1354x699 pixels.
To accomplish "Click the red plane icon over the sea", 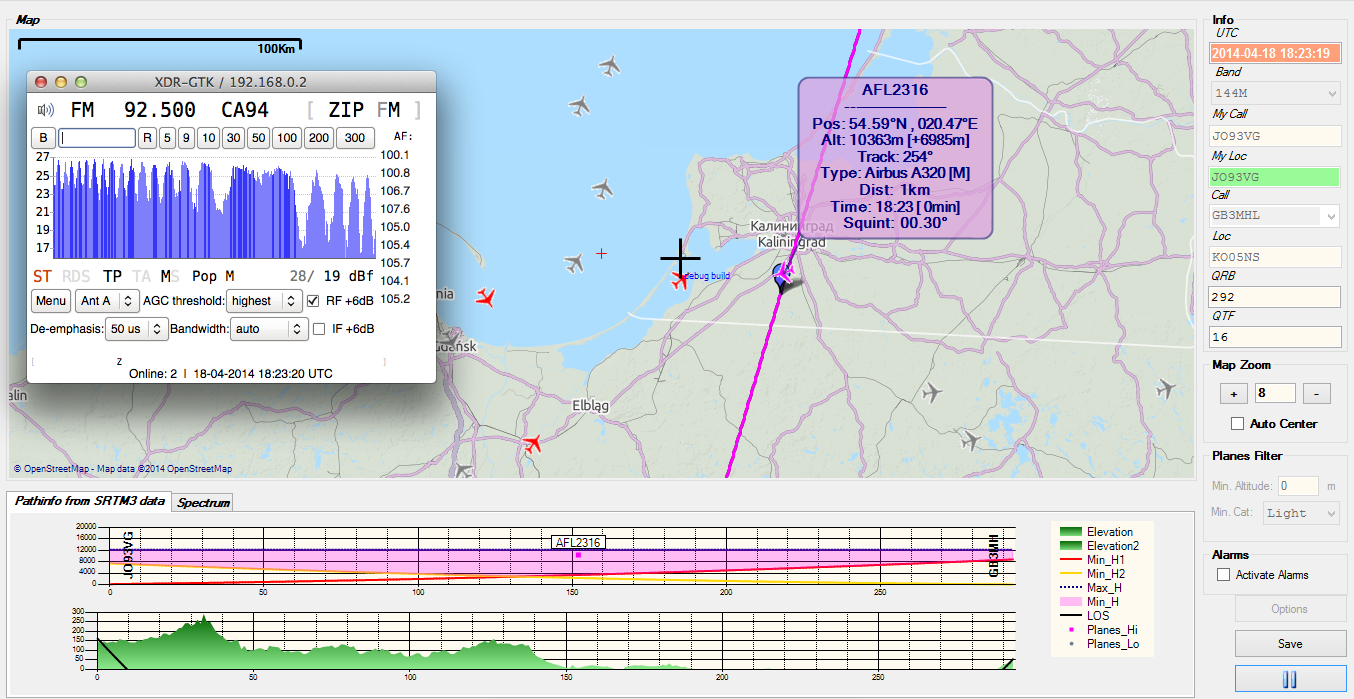I will pyautogui.click(x=486, y=297).
